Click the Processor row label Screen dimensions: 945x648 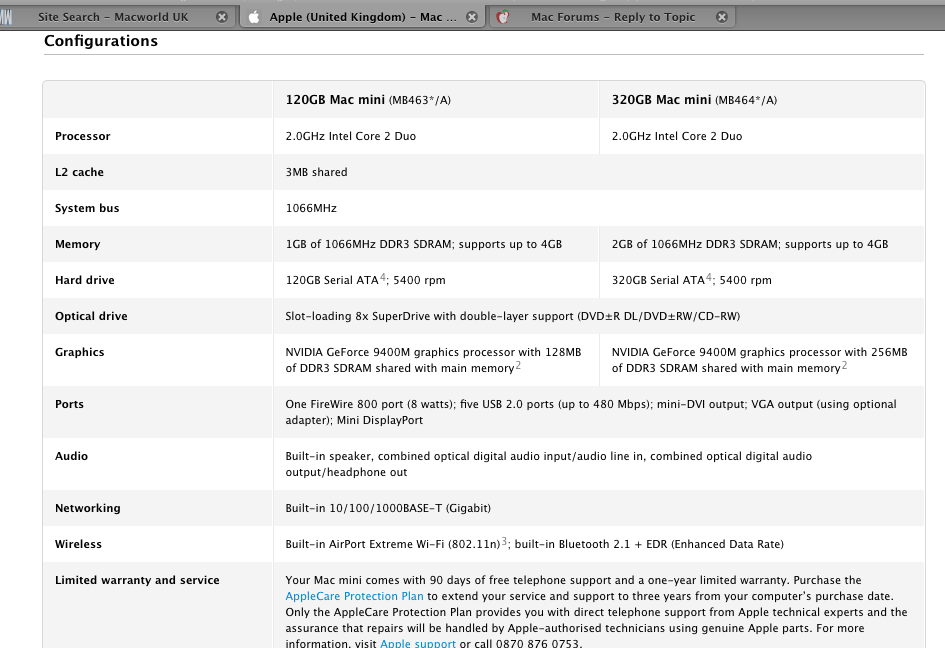click(x=83, y=136)
